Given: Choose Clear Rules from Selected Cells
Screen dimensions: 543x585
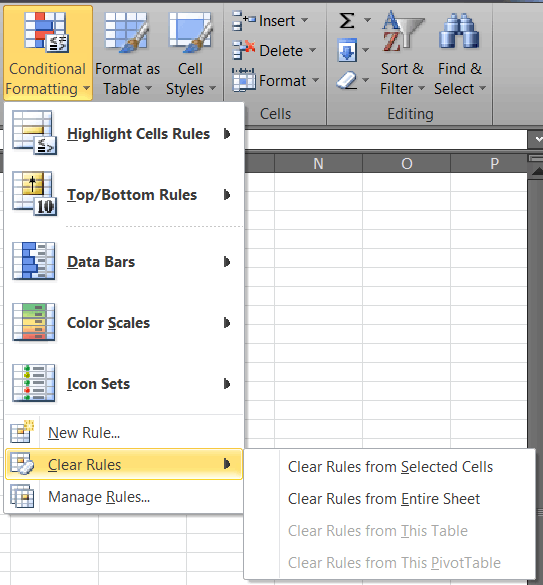Looking at the screenshot, I should tap(390, 467).
